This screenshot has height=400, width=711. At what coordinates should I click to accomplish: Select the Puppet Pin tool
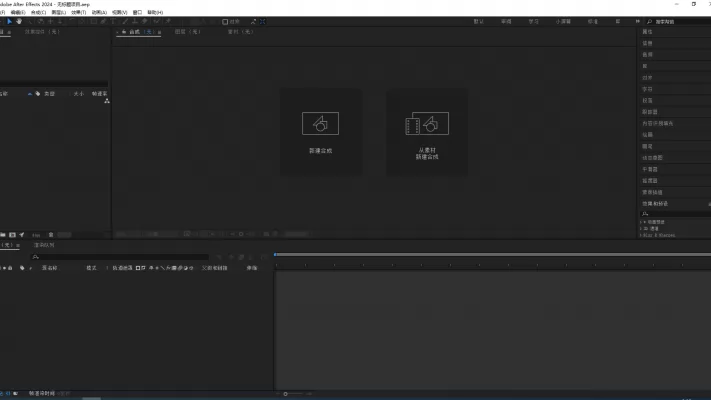[168, 21]
